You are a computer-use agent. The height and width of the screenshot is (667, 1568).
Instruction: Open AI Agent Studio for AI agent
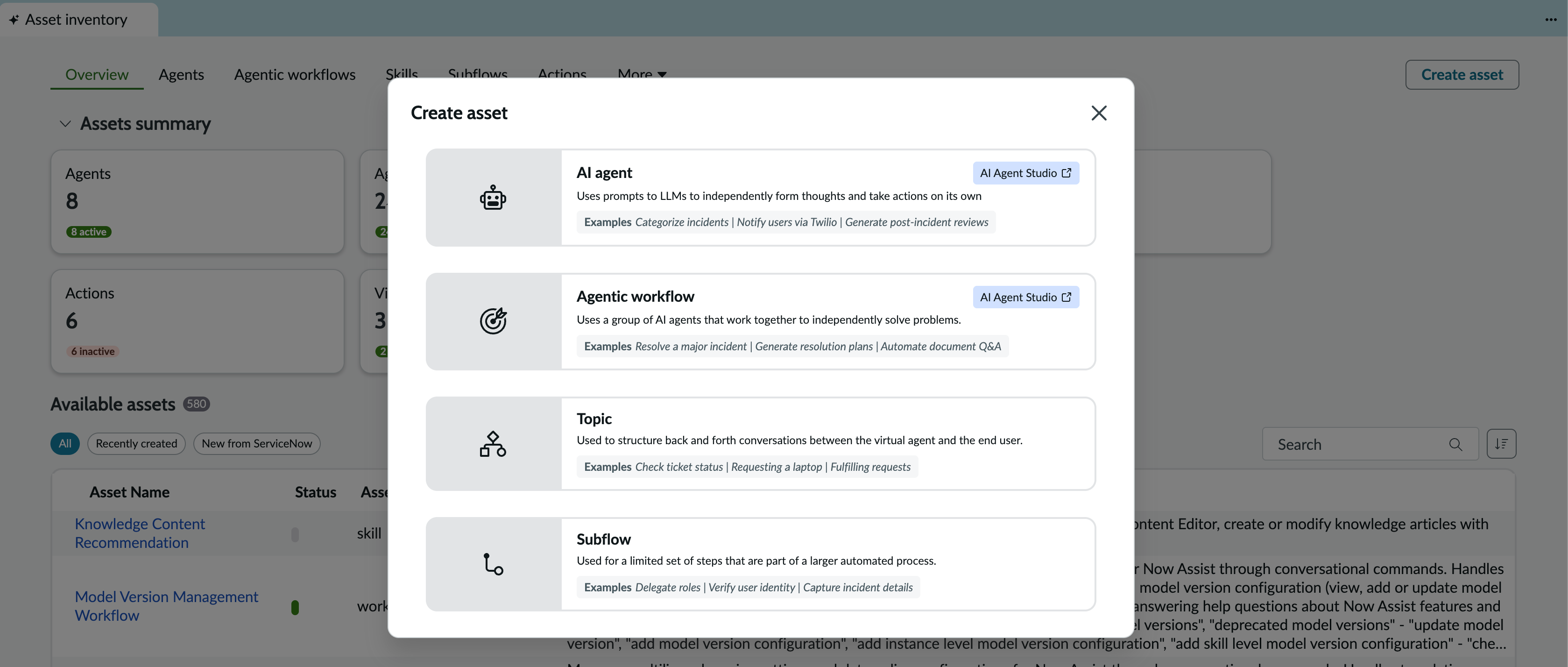pos(1026,173)
